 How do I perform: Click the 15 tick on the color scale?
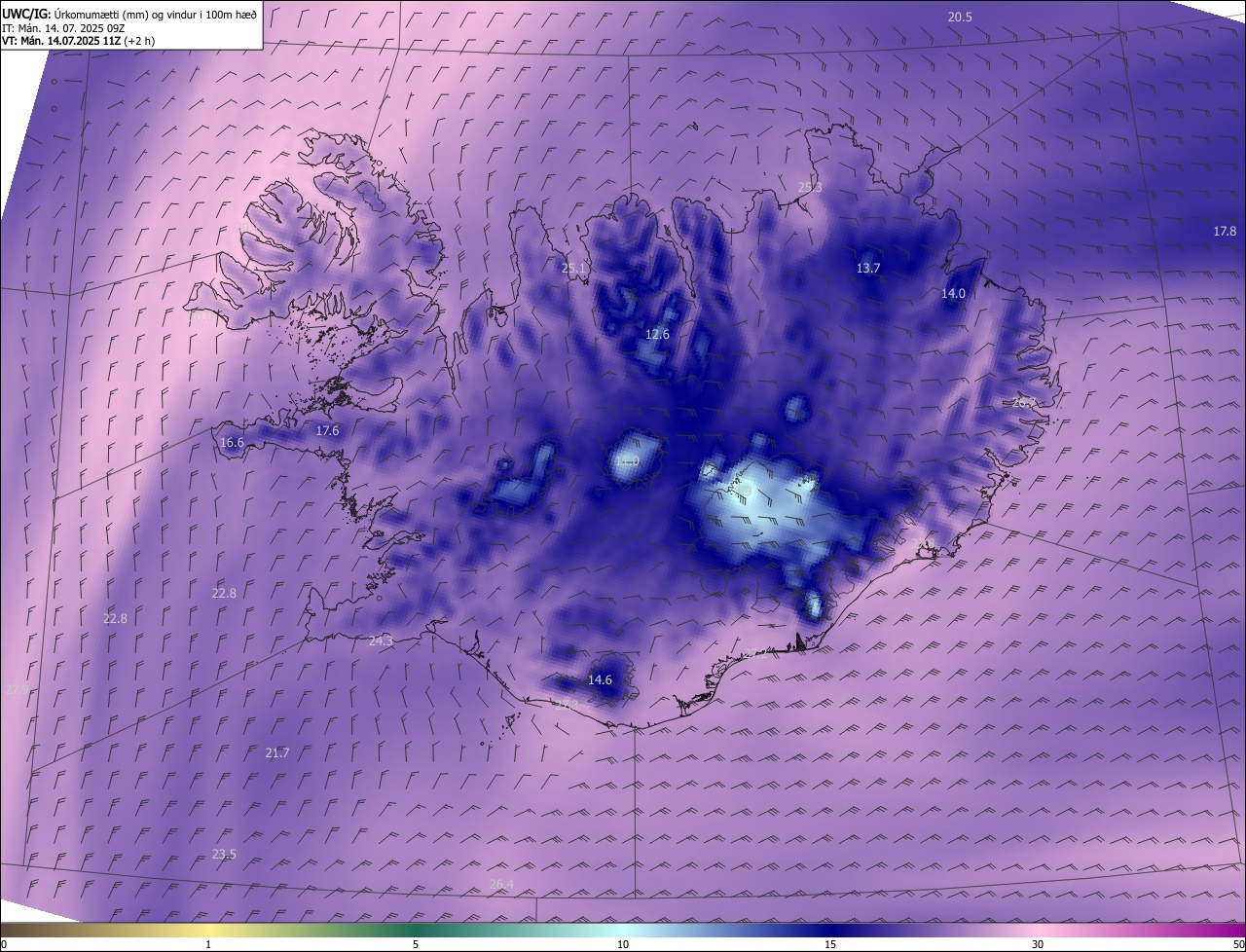coord(830,944)
